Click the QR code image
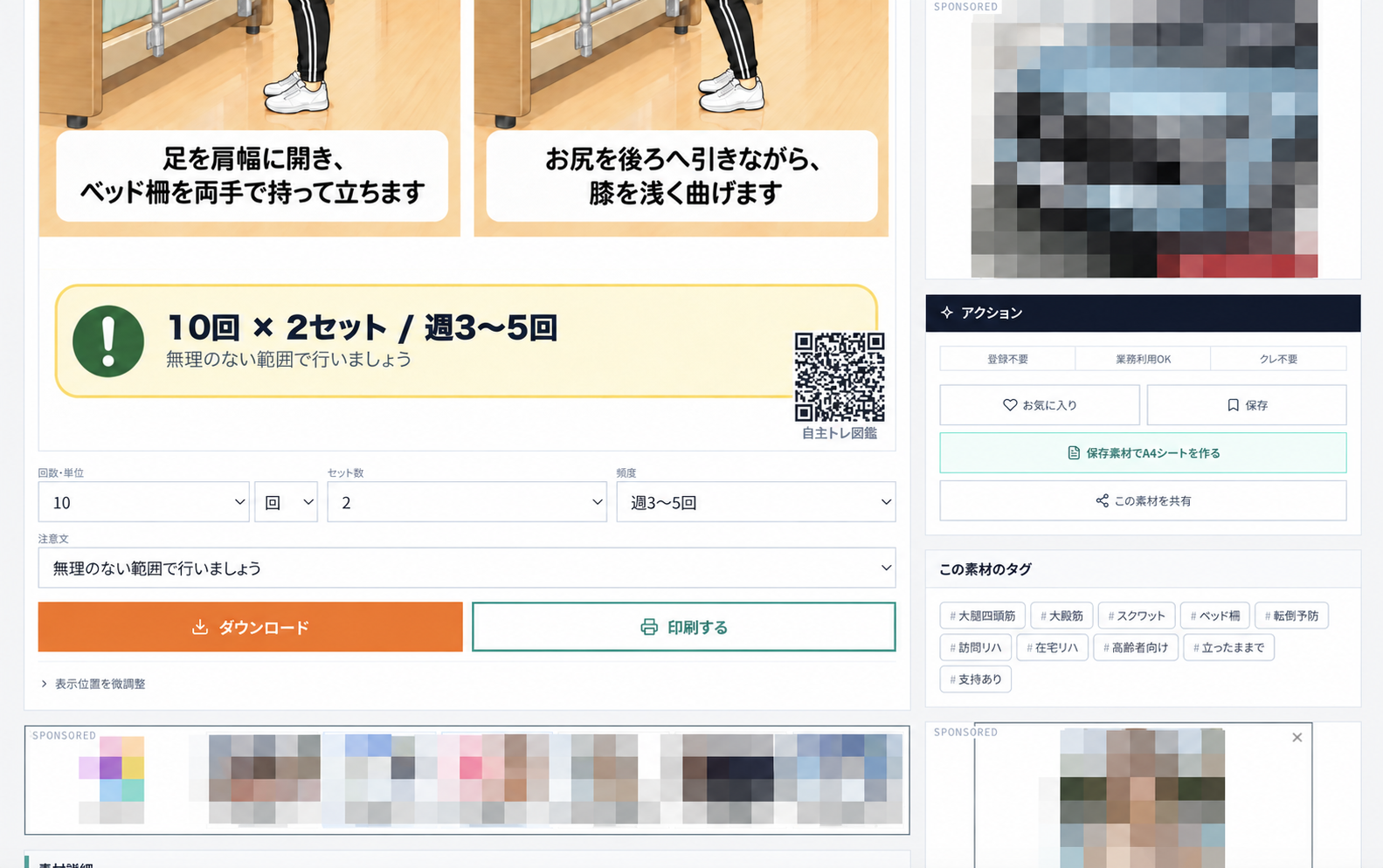This screenshot has width=1383, height=868. [840, 377]
